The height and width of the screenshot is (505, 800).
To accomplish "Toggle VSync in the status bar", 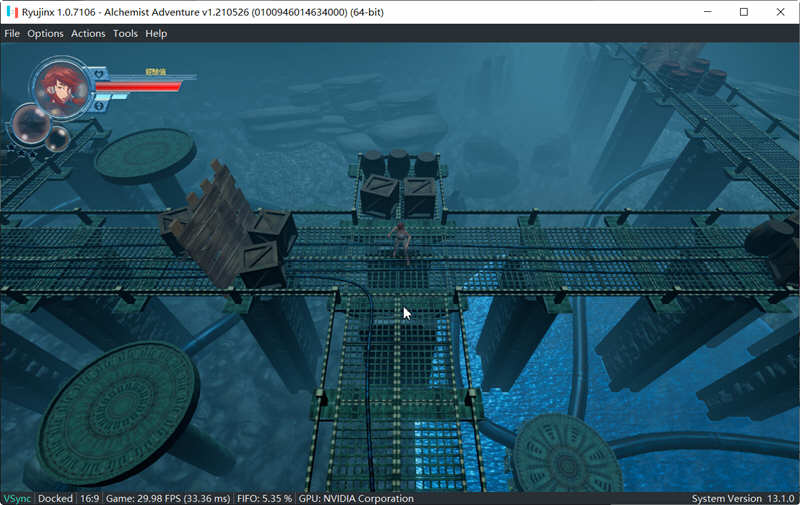I will click(17, 498).
